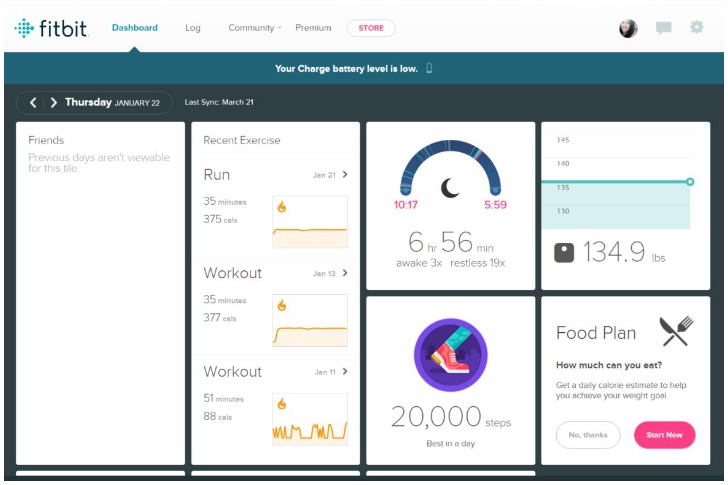Expand the Jan 11 Workout entry chevron
The width and height of the screenshot is (728, 485).
click(345, 371)
